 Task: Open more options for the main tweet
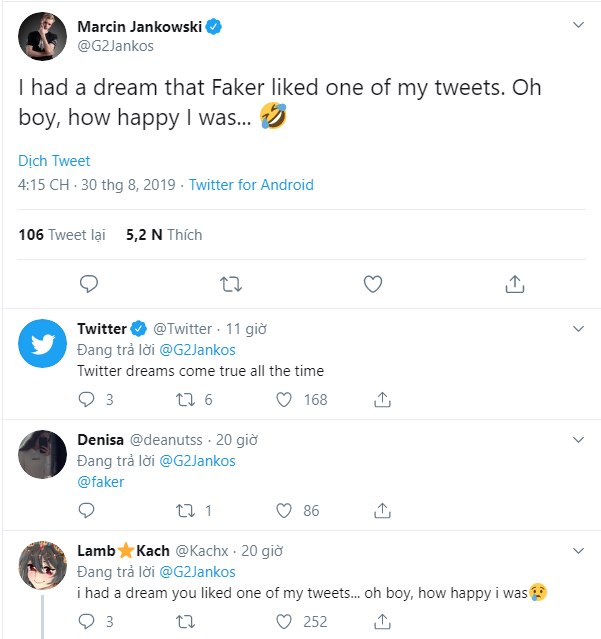pyautogui.click(x=578, y=25)
